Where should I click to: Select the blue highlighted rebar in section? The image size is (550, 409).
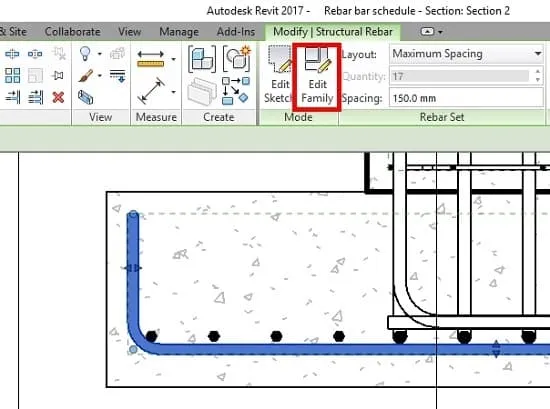click(x=316, y=349)
